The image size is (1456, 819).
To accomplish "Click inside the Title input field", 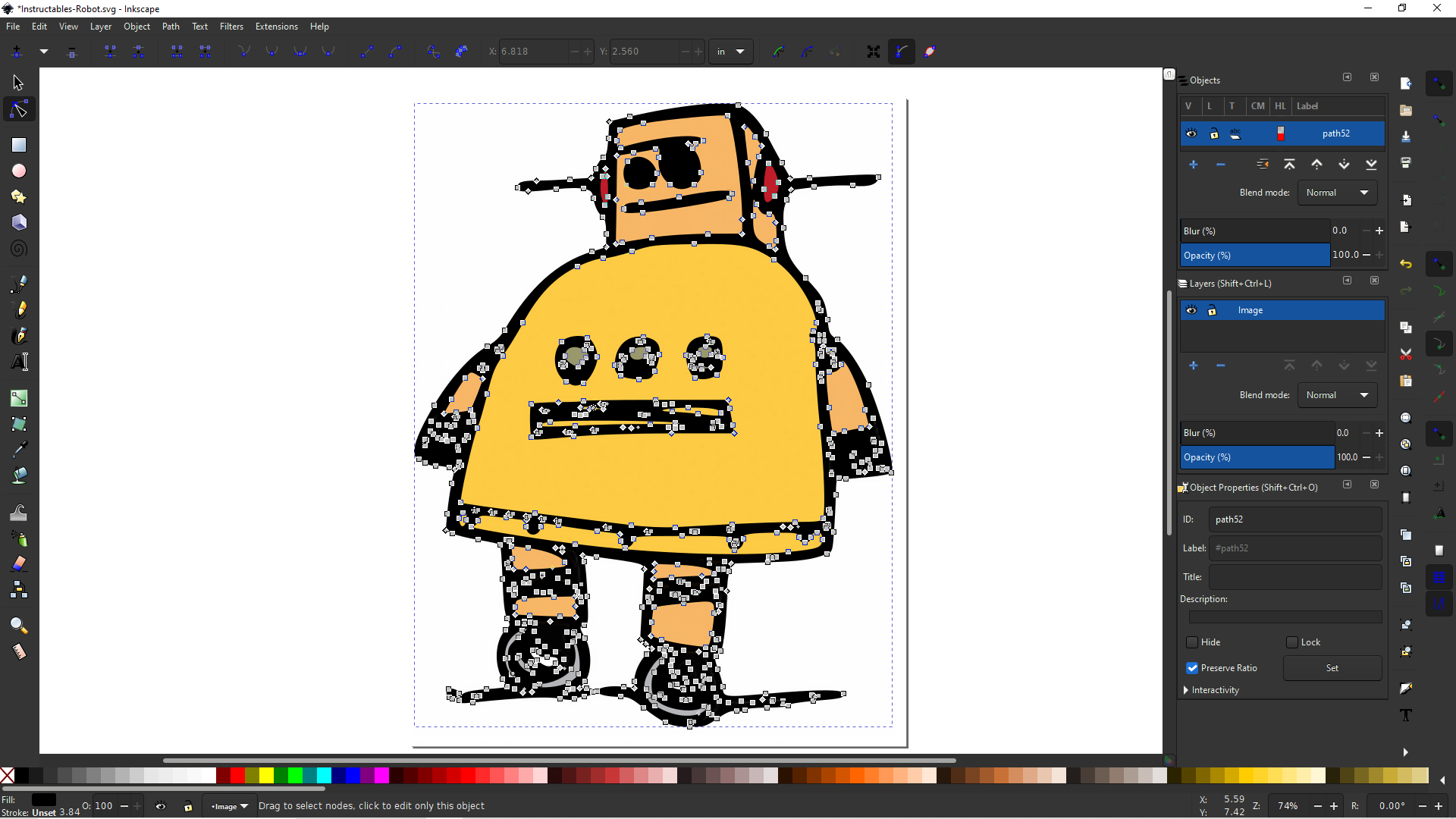I will (x=1295, y=576).
